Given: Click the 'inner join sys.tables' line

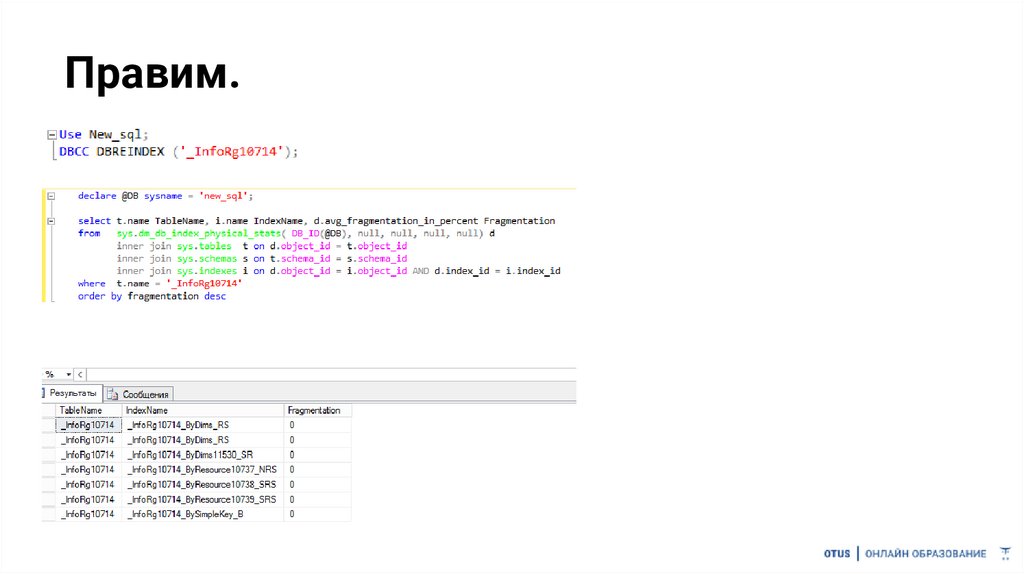Looking at the screenshot, I should point(262,246).
